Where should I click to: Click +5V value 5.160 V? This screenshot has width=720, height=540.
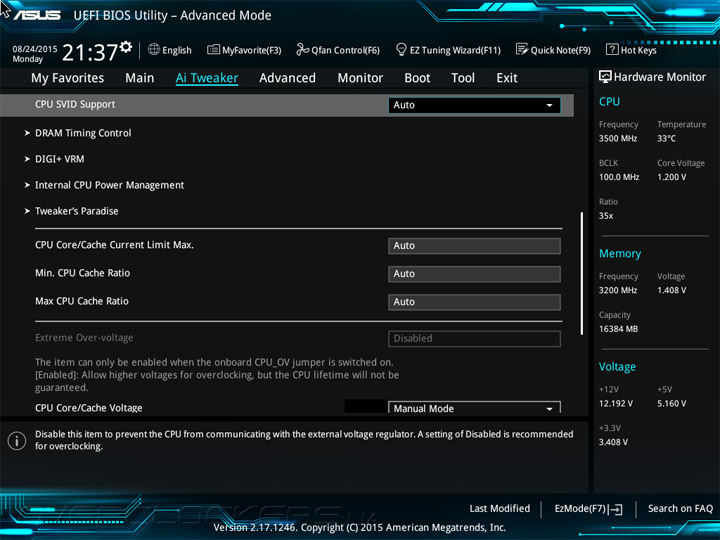tap(671, 403)
